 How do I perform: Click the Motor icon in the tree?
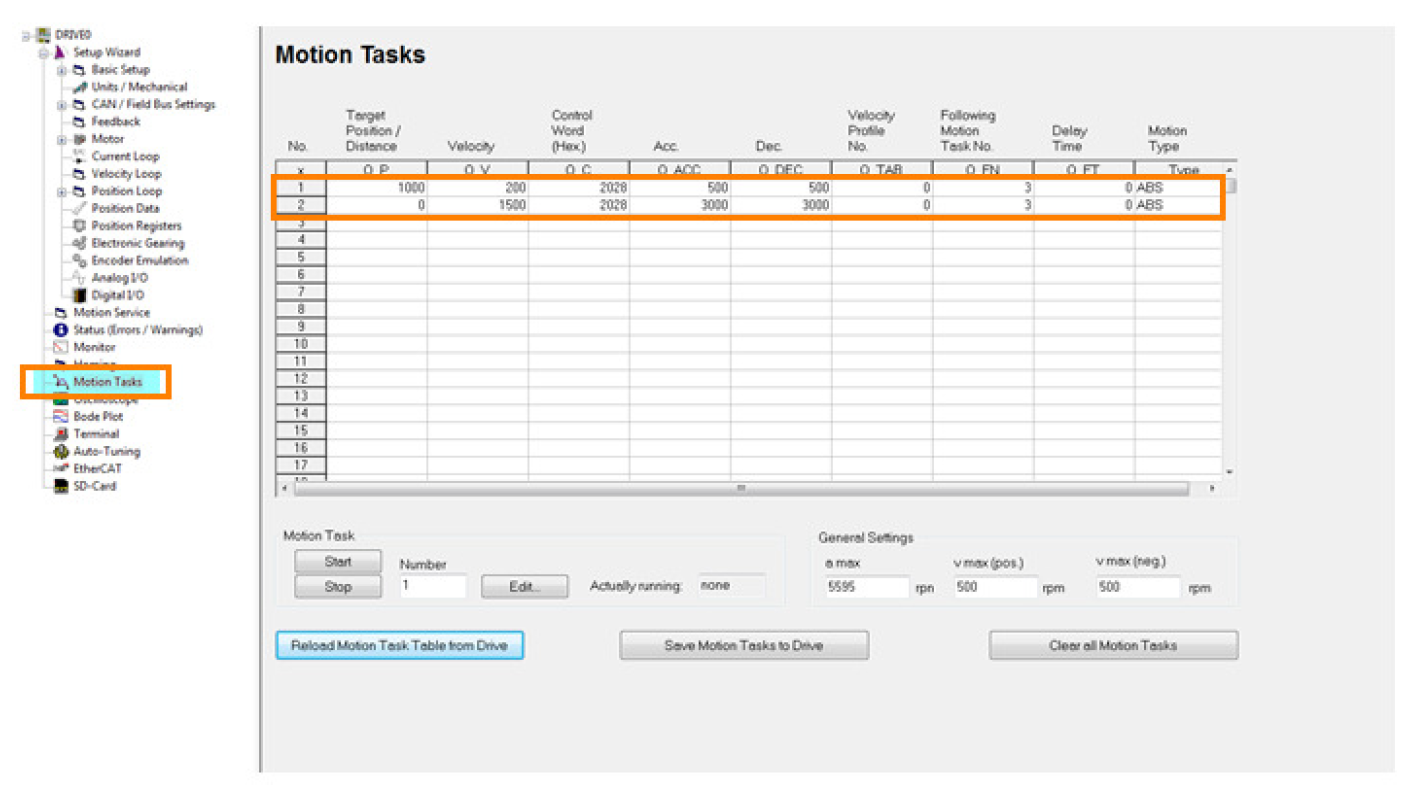tap(79, 139)
